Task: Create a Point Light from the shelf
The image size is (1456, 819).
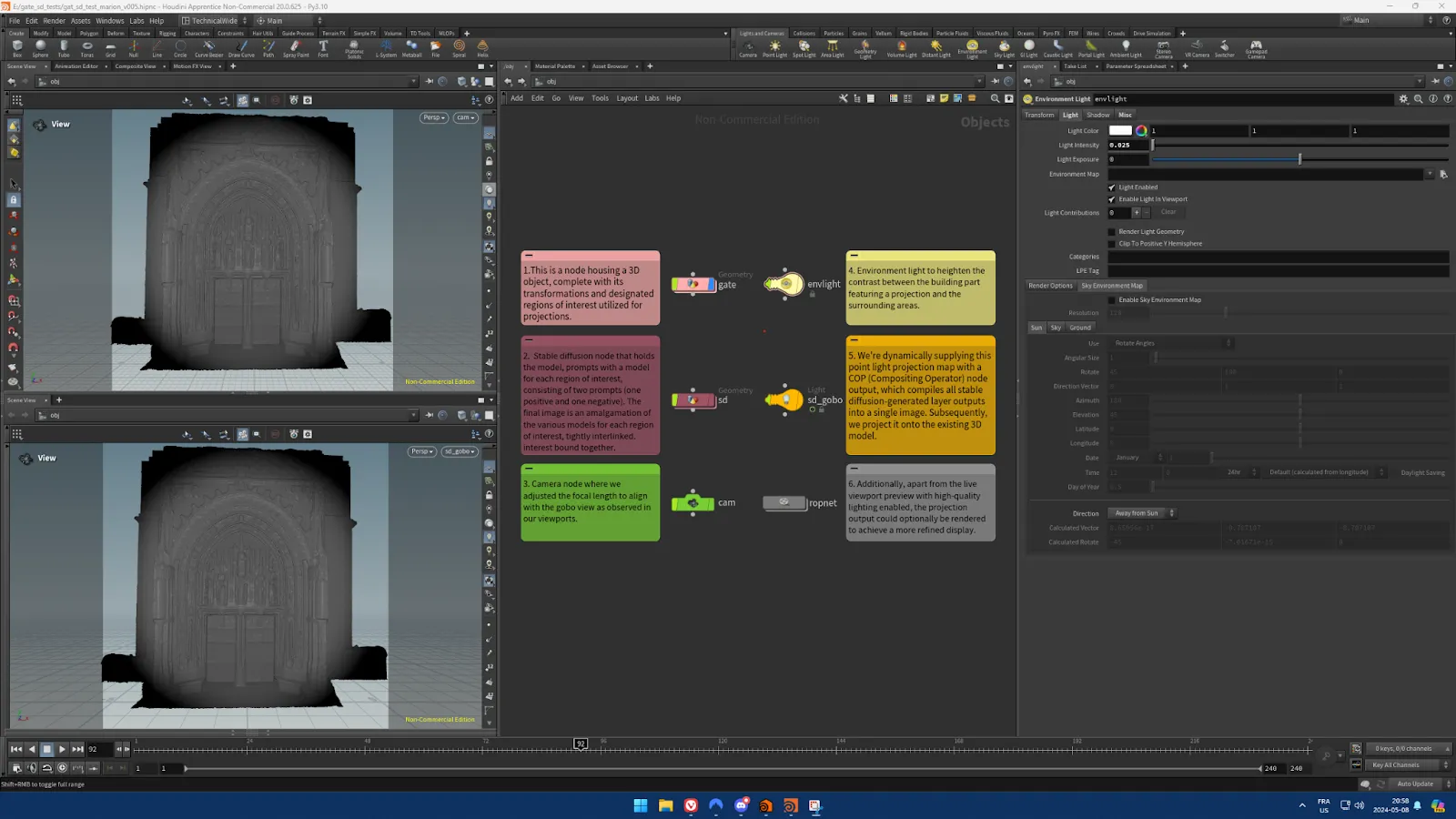Action: 774,48
